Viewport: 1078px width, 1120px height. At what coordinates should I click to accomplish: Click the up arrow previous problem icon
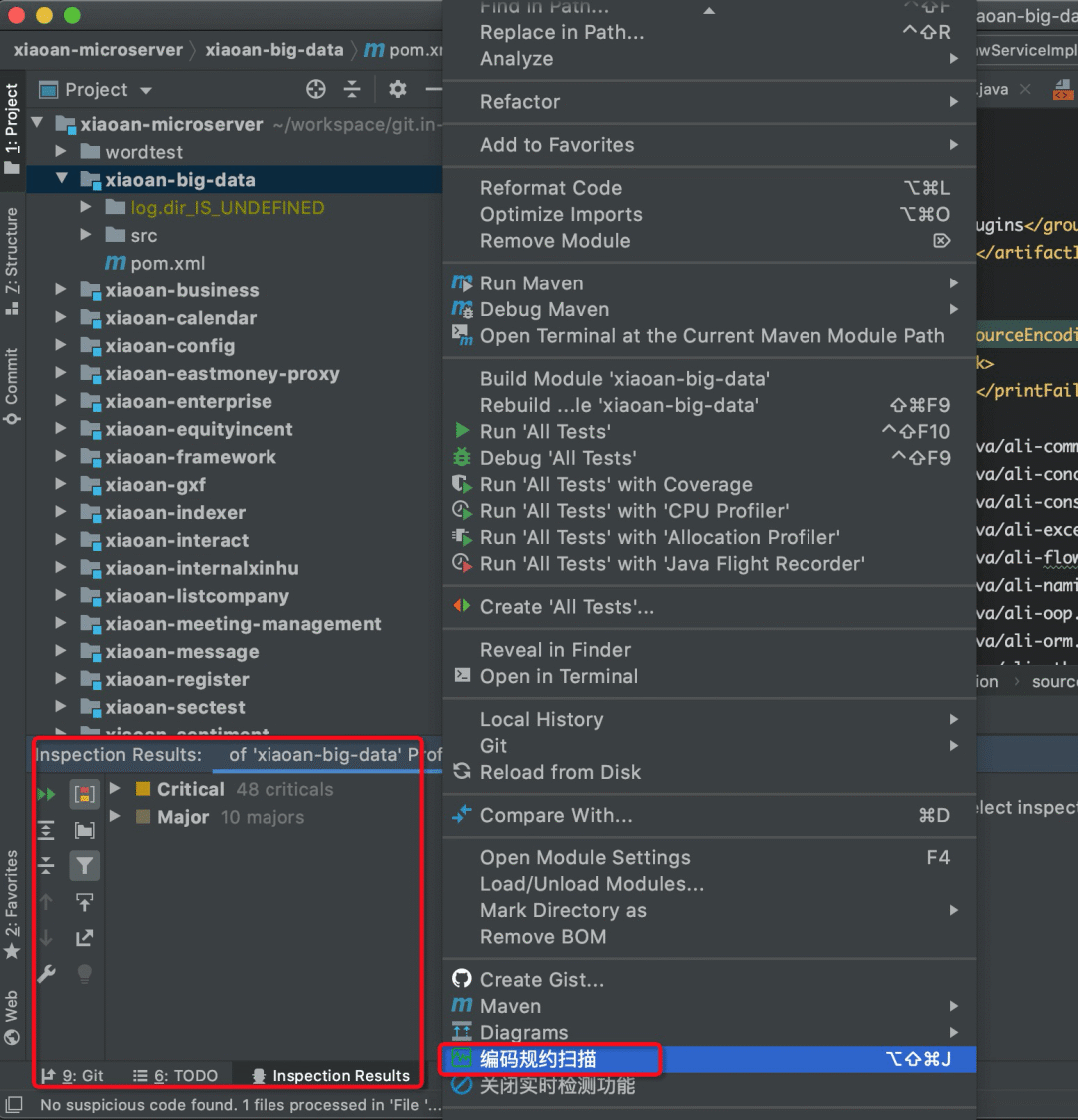click(x=47, y=902)
